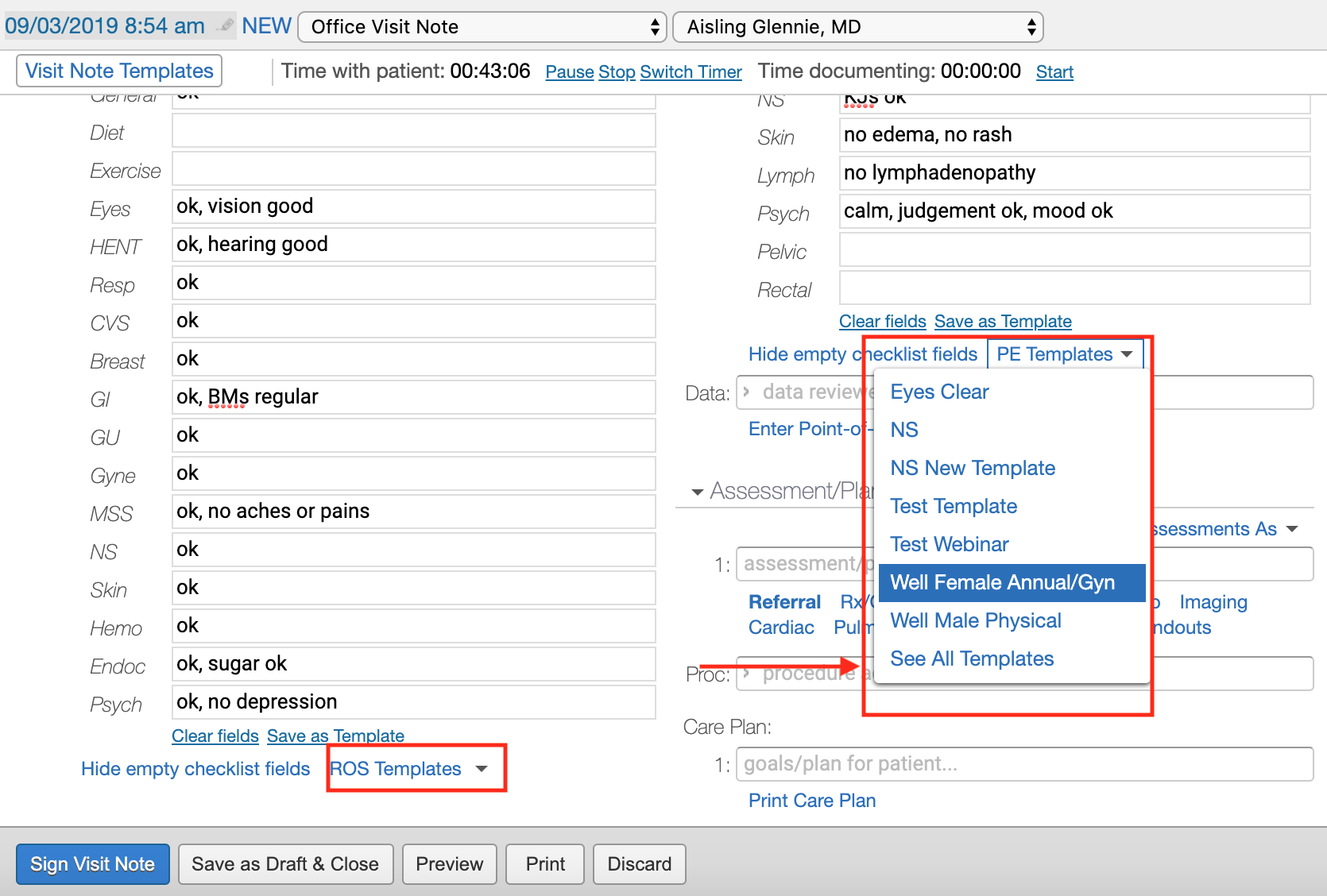The height and width of the screenshot is (896, 1327).
Task: Pause the patient timer
Action: pyautogui.click(x=569, y=72)
